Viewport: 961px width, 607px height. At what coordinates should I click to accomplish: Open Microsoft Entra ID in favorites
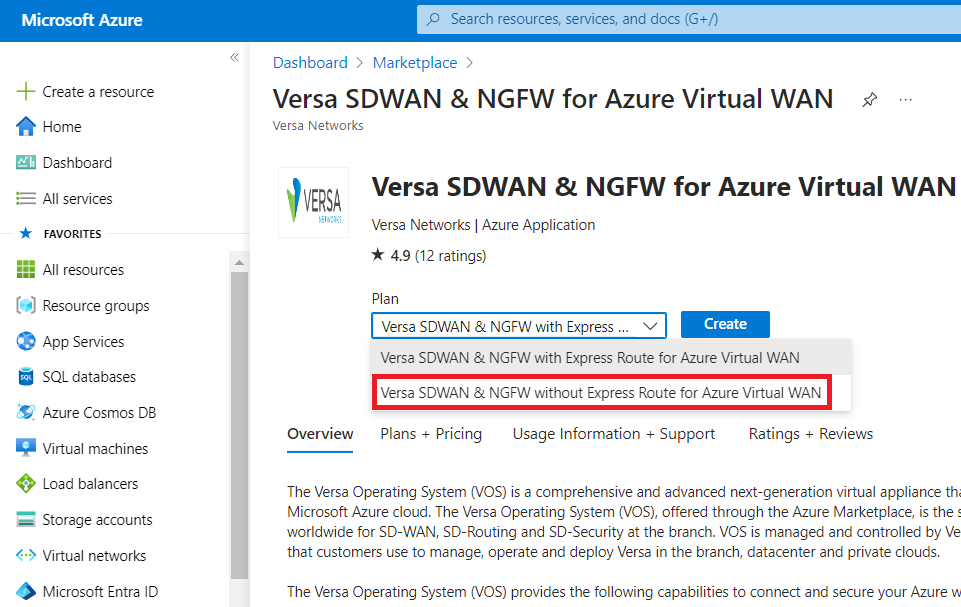point(100,592)
